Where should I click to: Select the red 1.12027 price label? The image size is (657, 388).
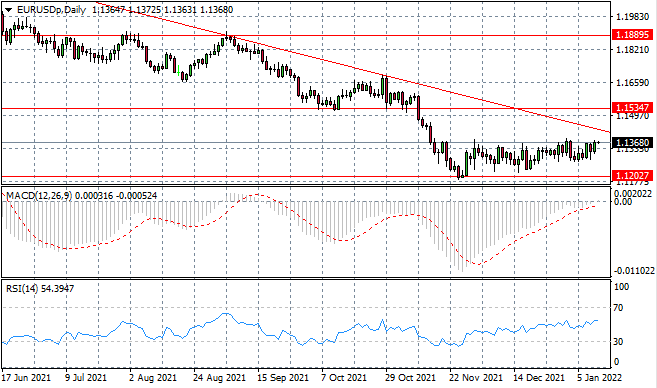coord(633,176)
